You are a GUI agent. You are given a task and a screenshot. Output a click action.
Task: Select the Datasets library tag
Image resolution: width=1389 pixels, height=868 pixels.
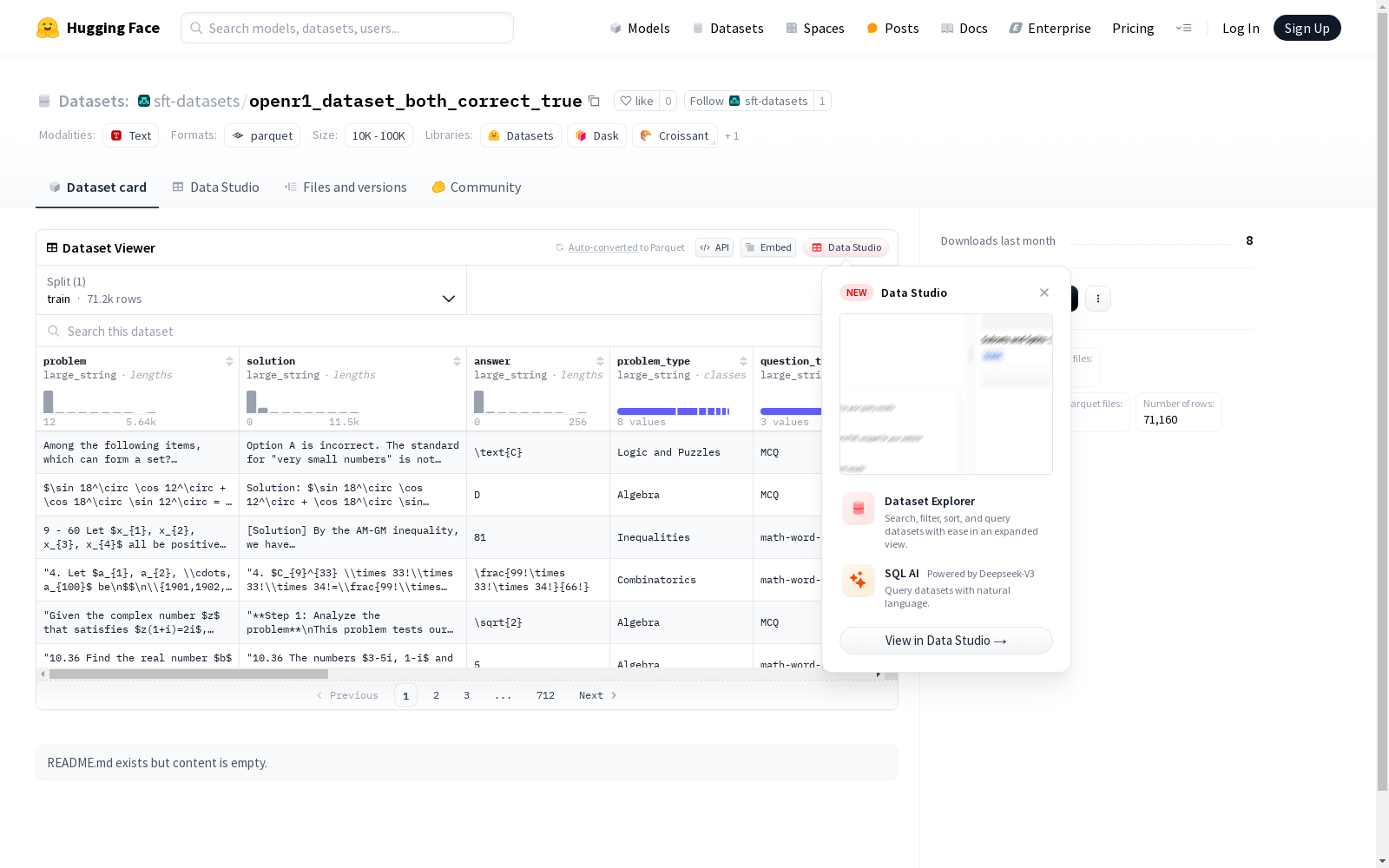pyautogui.click(x=521, y=135)
